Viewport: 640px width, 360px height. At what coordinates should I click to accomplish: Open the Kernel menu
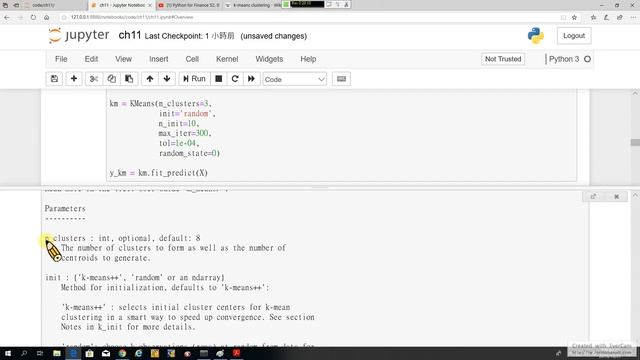click(x=227, y=59)
